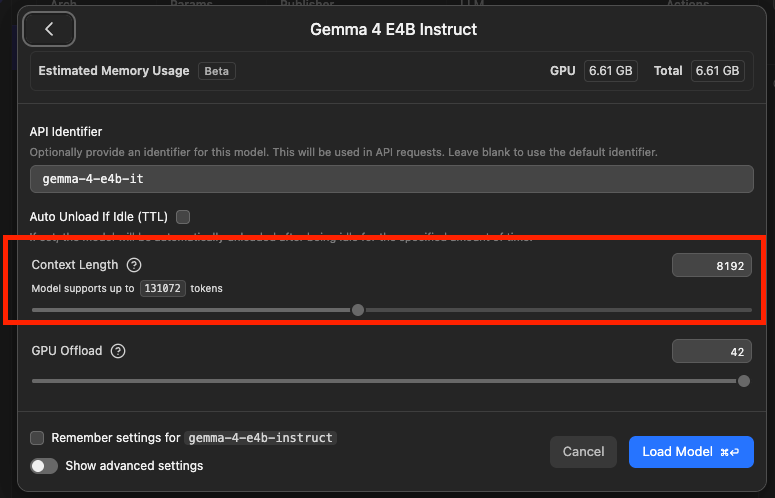Viewport: 775px width, 498px height.
Task: Click the GPU Offload value field 42
Action: 712,351
